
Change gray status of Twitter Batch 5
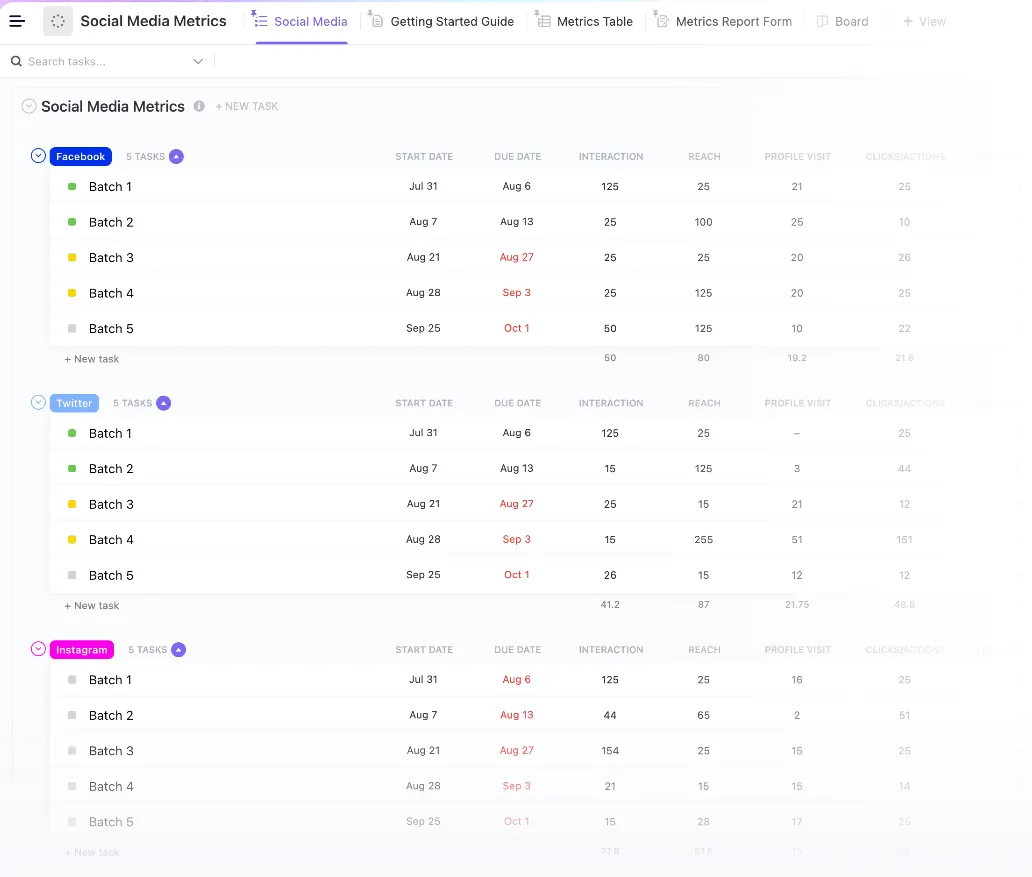click(72, 575)
